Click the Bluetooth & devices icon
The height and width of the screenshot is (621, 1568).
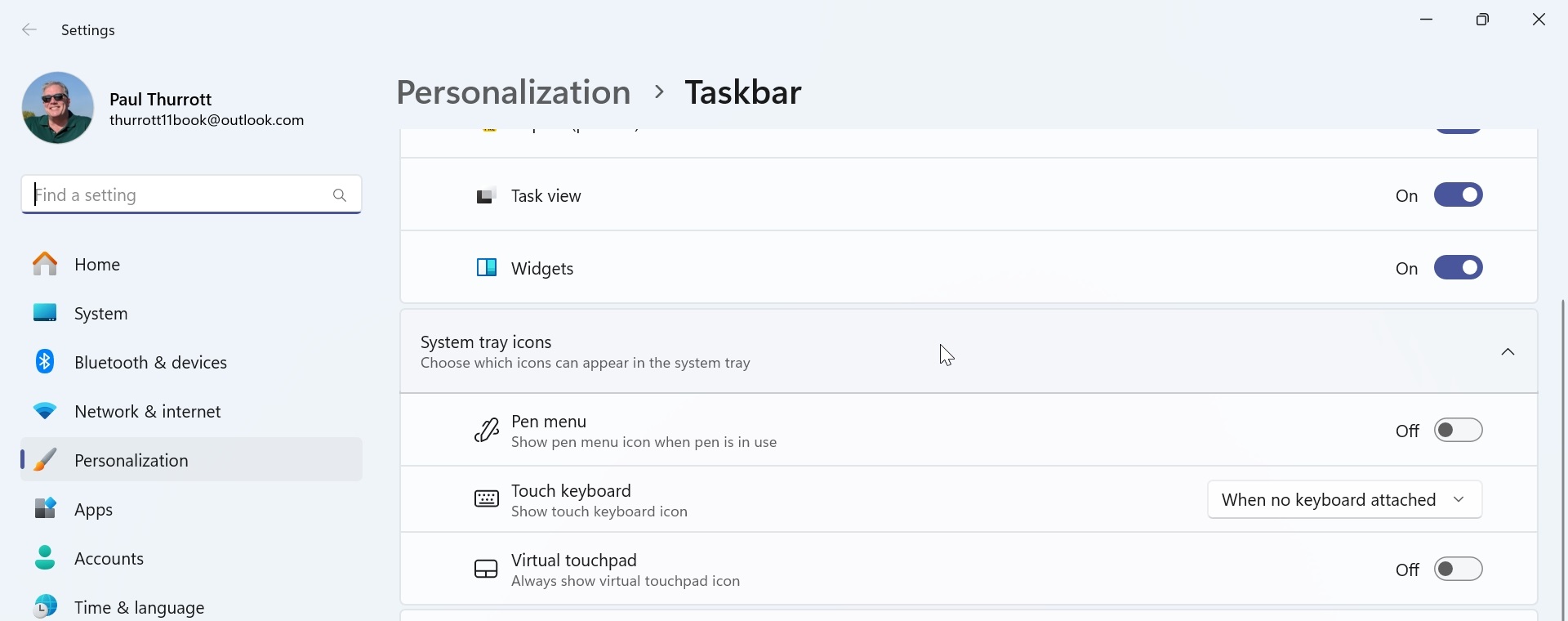46,362
